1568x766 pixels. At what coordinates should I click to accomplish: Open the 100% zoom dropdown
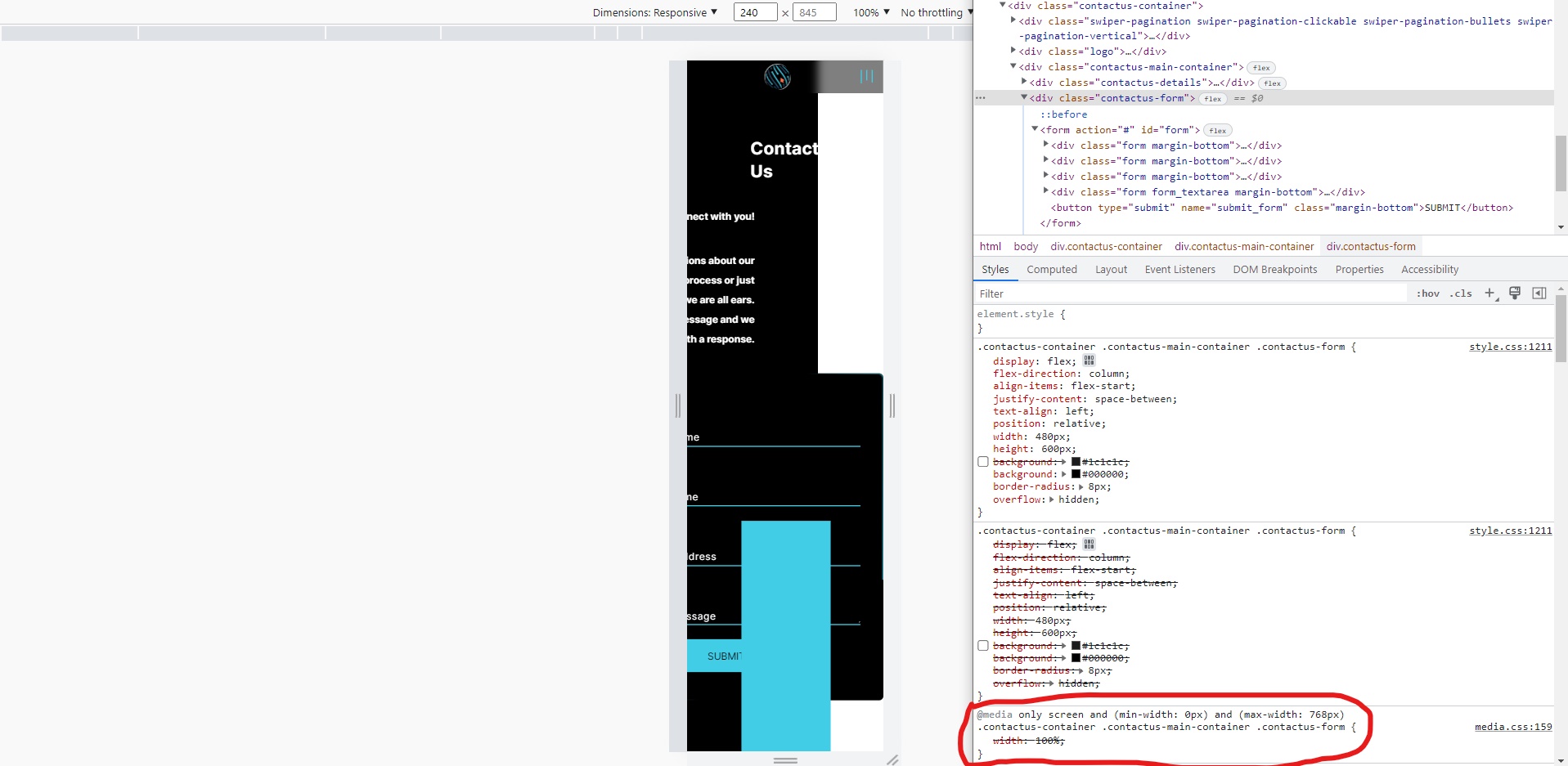(871, 12)
